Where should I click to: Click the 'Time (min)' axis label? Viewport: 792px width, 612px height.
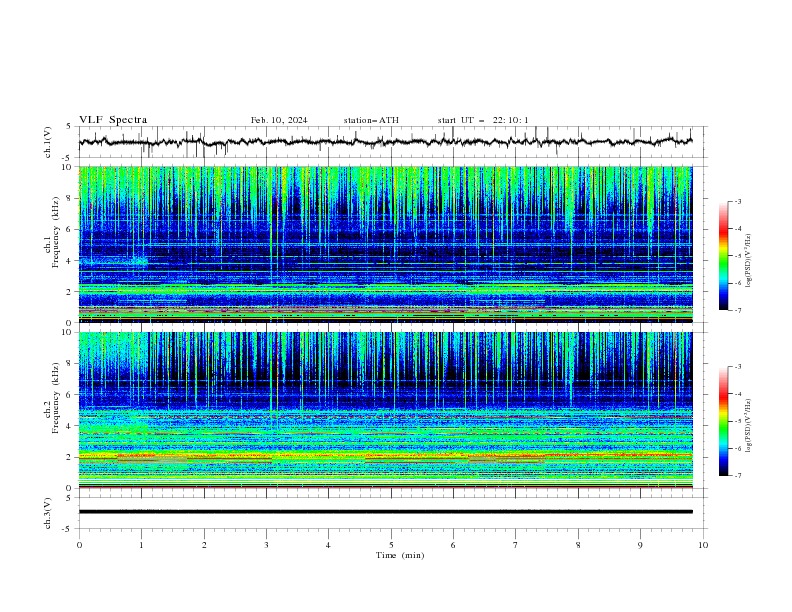point(400,555)
